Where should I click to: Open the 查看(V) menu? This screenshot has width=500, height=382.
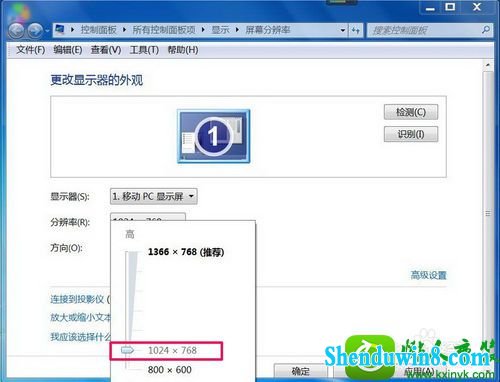pyautogui.click(x=106, y=50)
